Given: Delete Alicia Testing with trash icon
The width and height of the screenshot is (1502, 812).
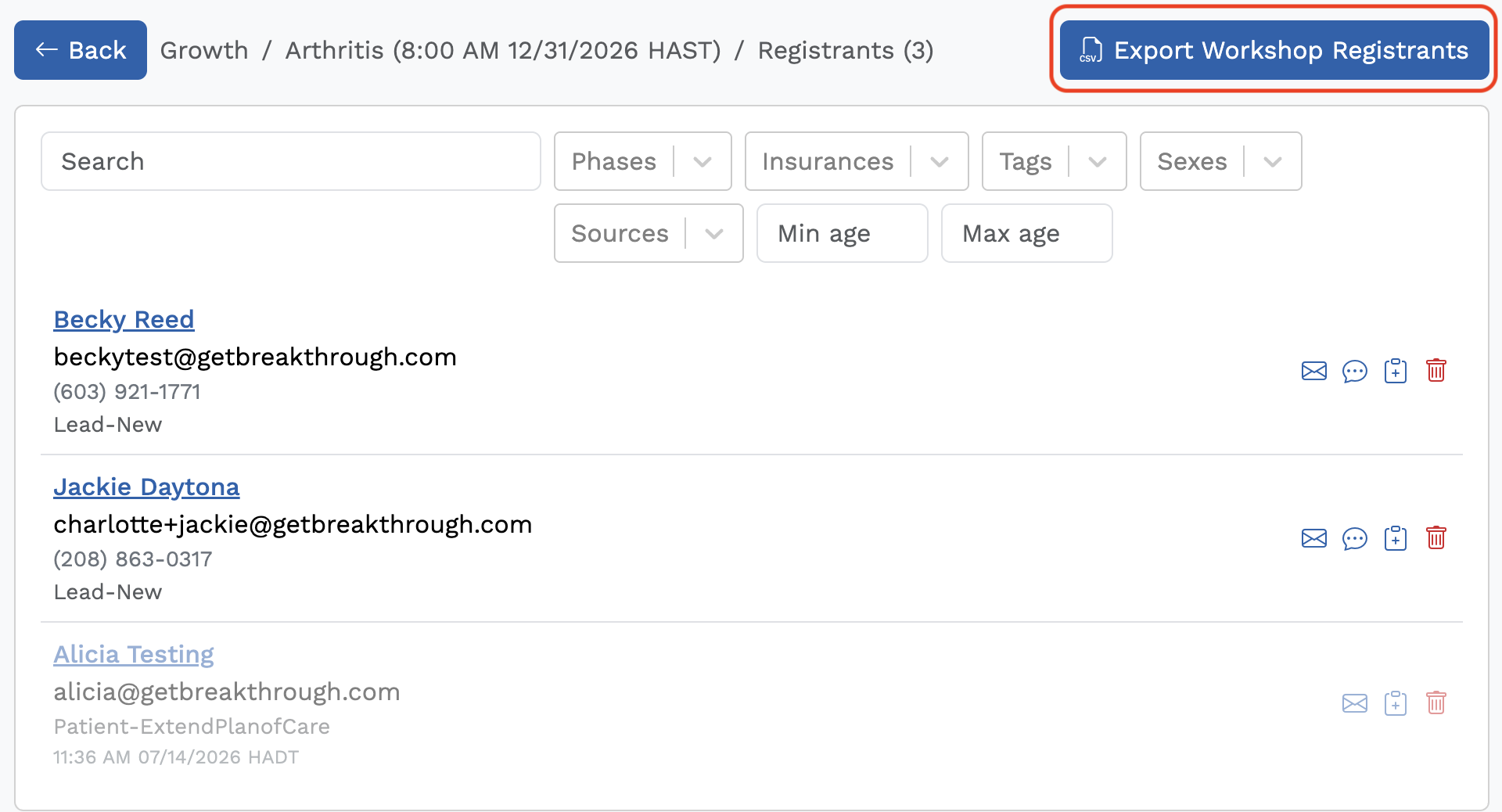Looking at the screenshot, I should point(1436,702).
